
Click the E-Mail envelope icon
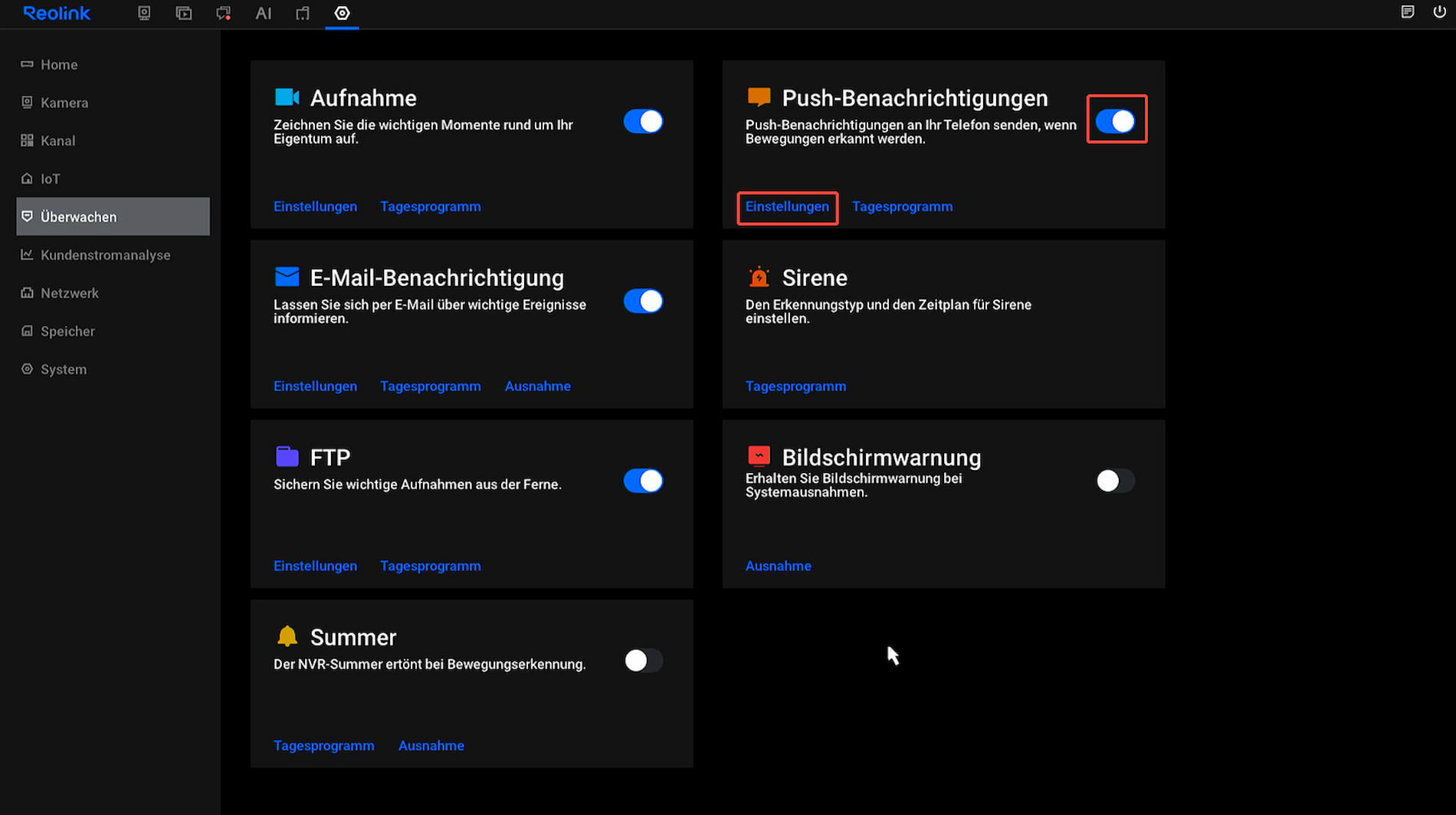coord(287,277)
